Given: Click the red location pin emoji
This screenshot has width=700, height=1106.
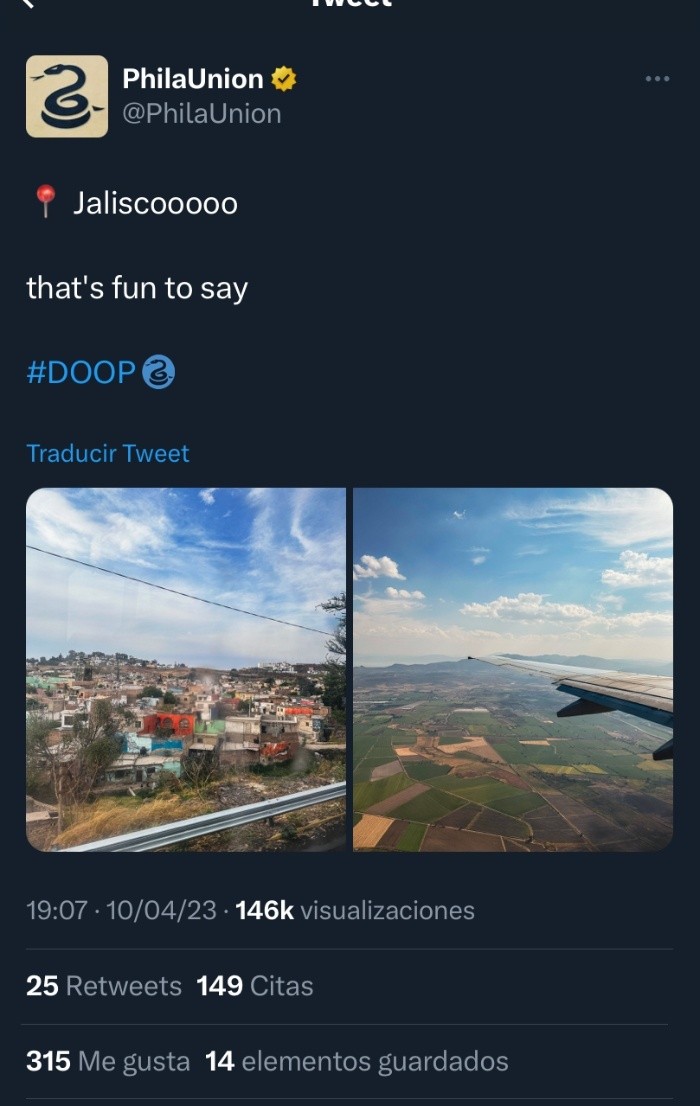Looking at the screenshot, I should 45,202.
